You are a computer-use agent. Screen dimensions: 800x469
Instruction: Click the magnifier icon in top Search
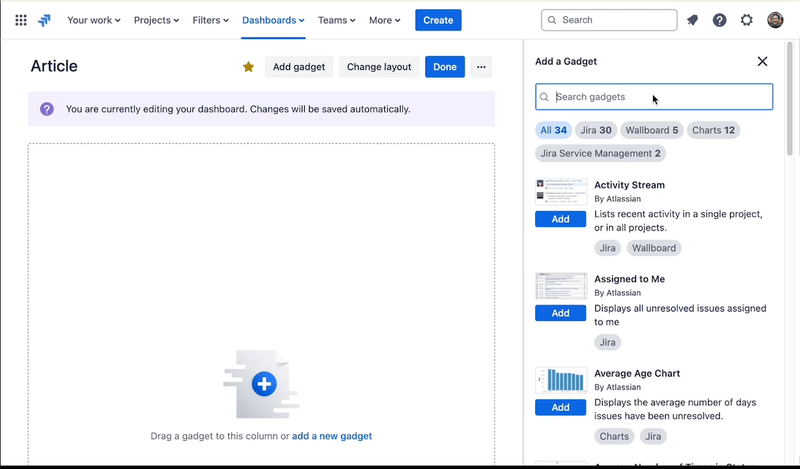(552, 20)
